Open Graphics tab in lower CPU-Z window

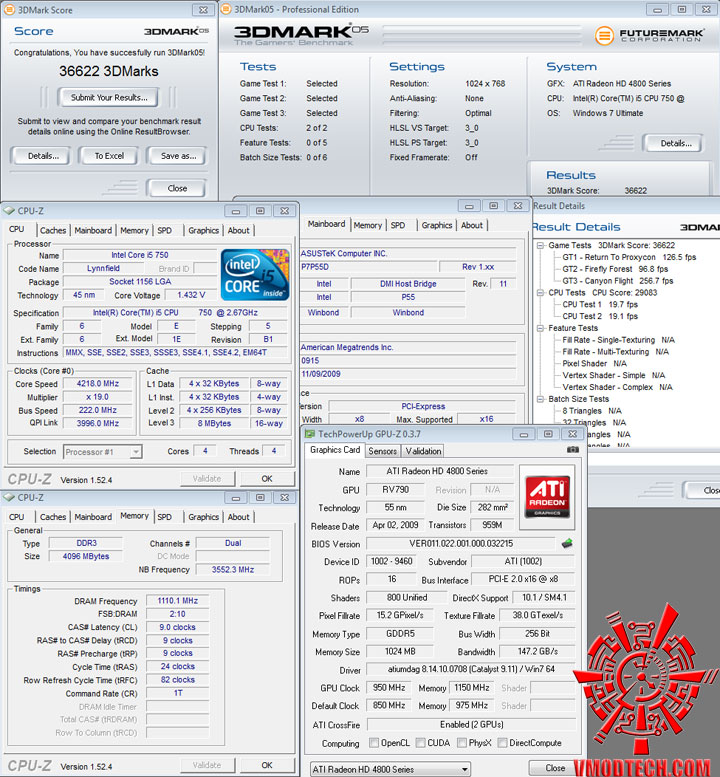coord(203,517)
